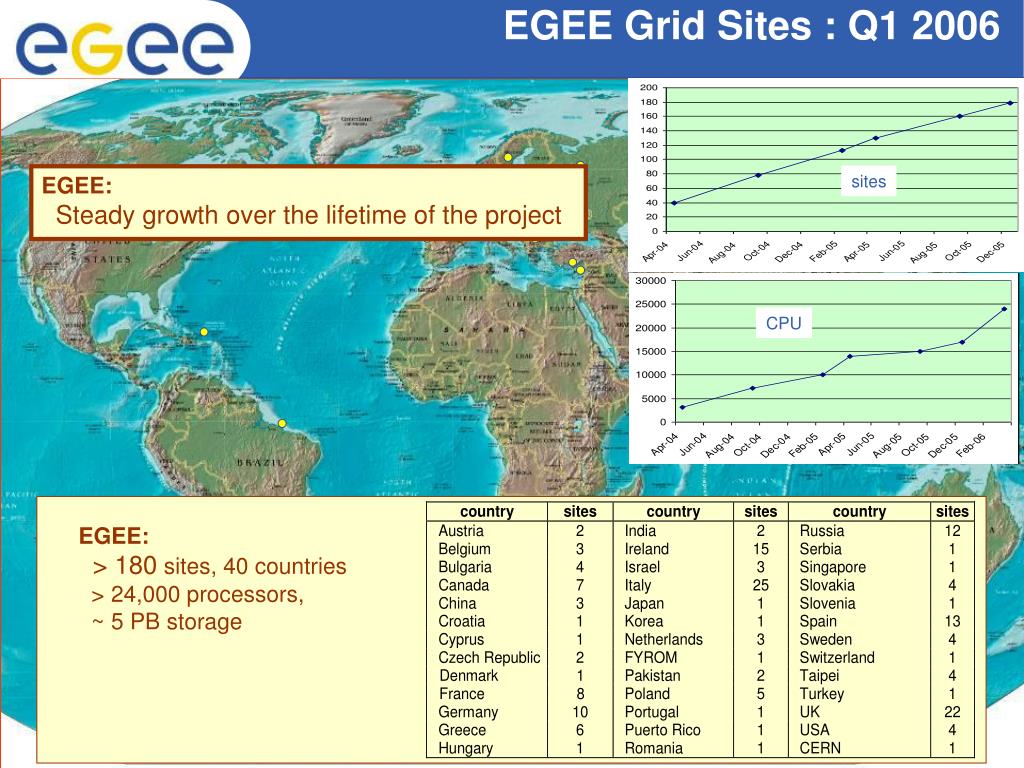Screen dimensions: 1024x768
Task: Select 'Czech Republic' in the table
Action: (x=489, y=658)
